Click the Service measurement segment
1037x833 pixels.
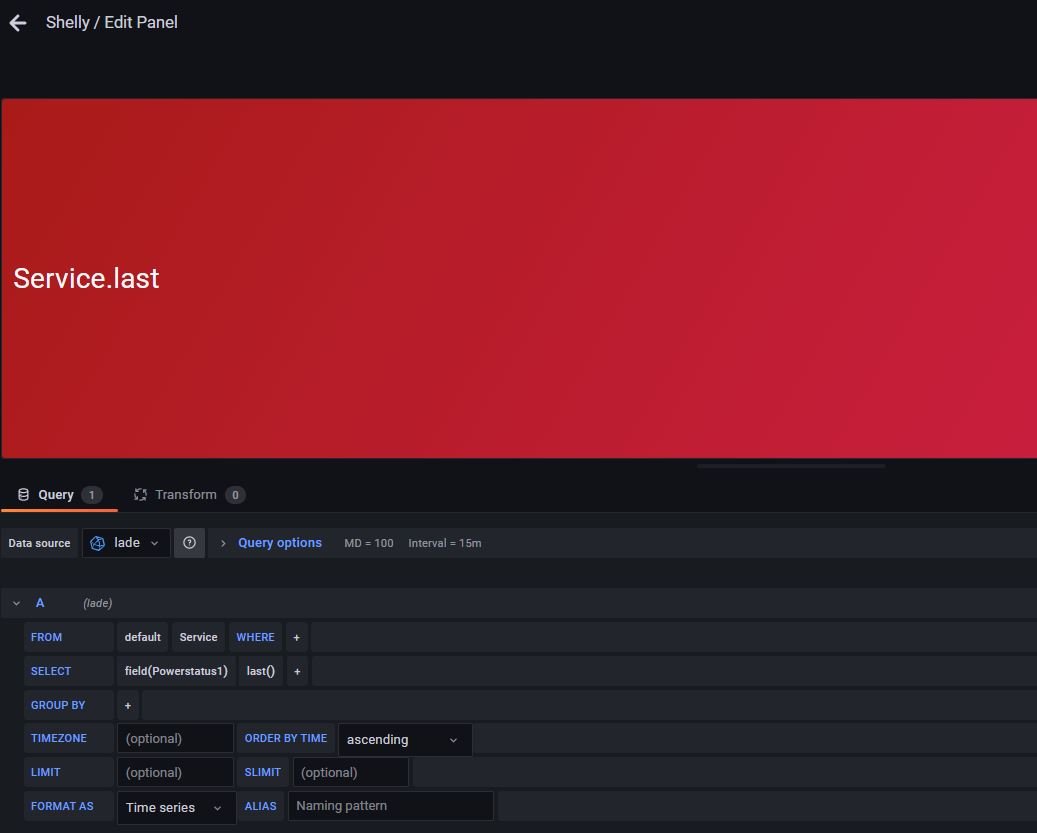click(198, 637)
